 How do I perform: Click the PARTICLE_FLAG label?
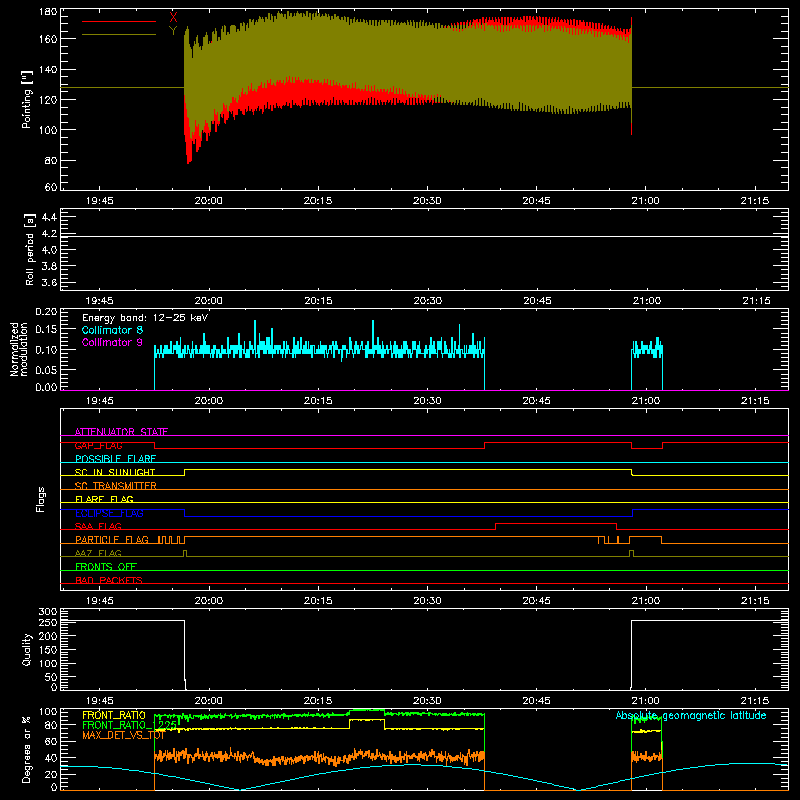tap(112, 539)
